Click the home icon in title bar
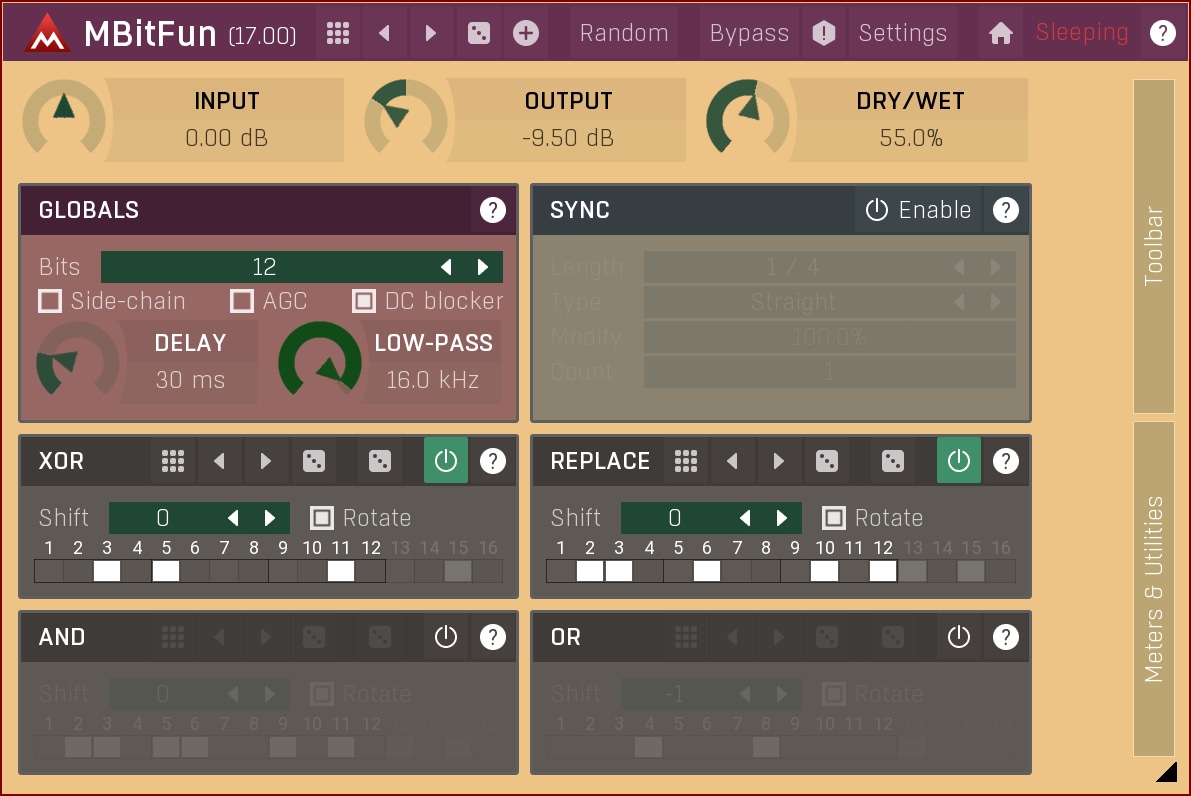Viewport: 1191px width, 796px height. (x=1000, y=33)
